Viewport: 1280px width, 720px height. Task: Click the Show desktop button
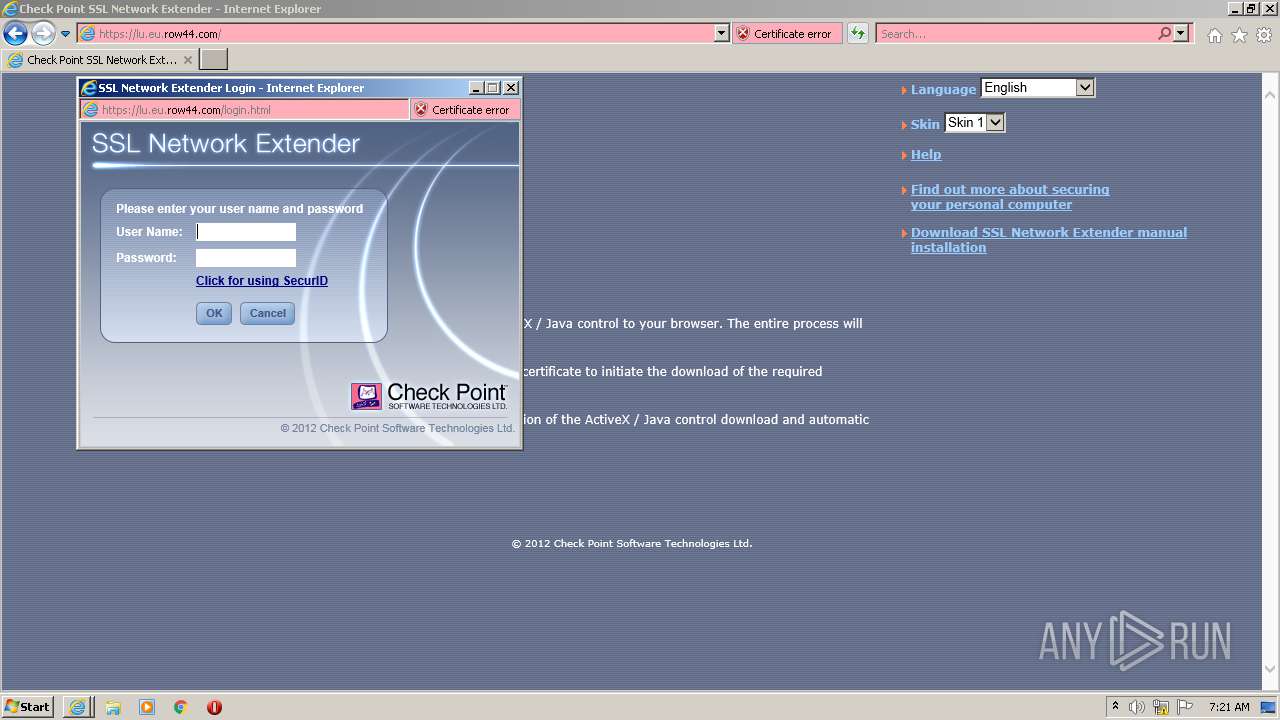[x=1268, y=707]
